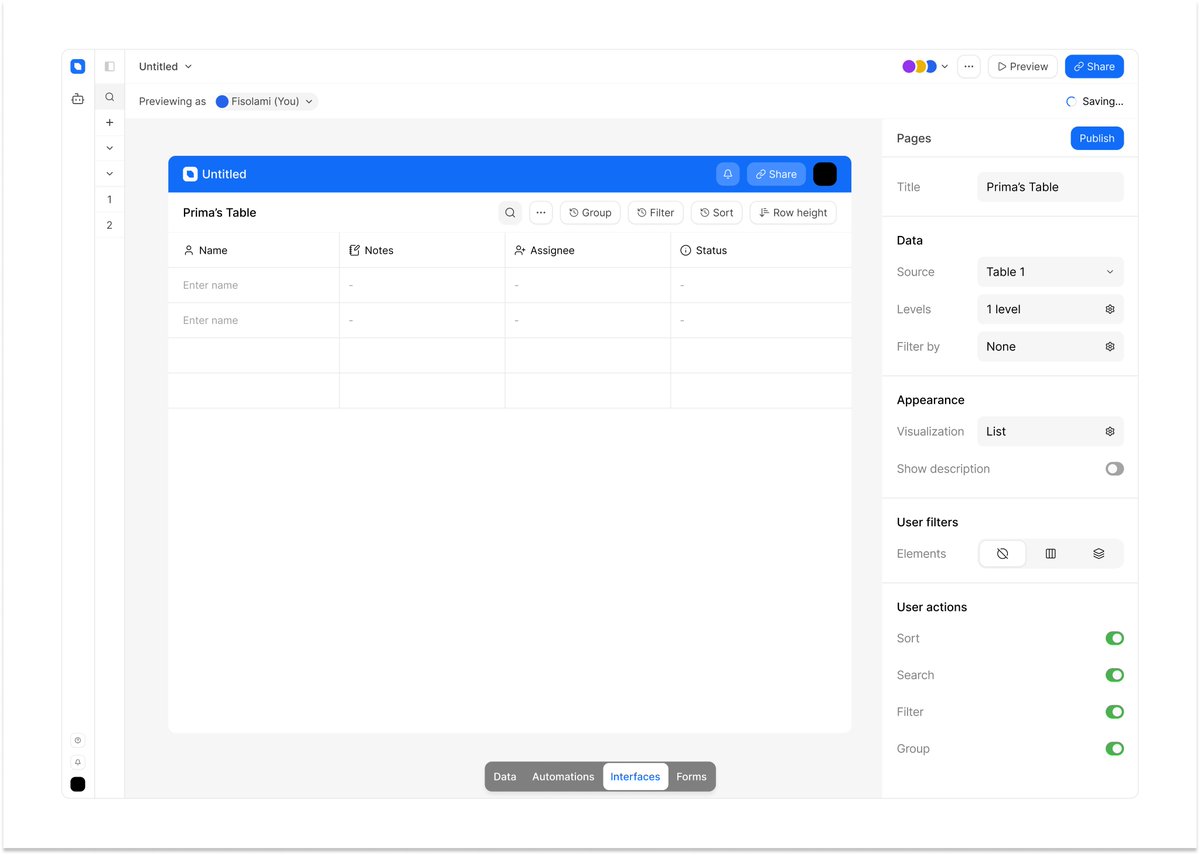Open the more options button next to Preview

pos(969,67)
